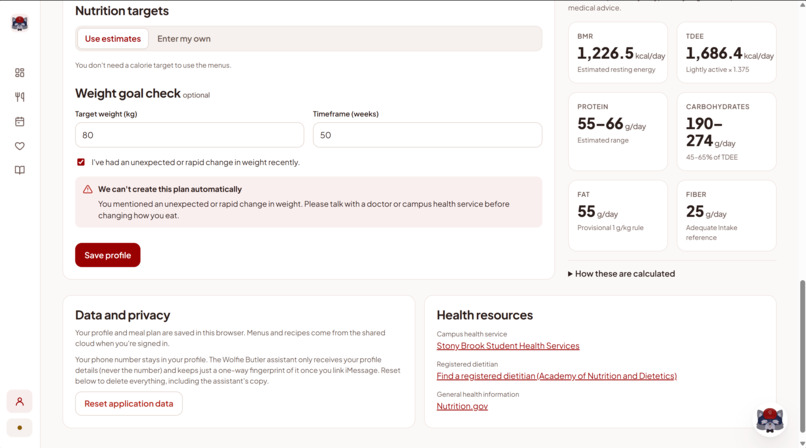Switch to the Use estimates tab

coord(113,39)
